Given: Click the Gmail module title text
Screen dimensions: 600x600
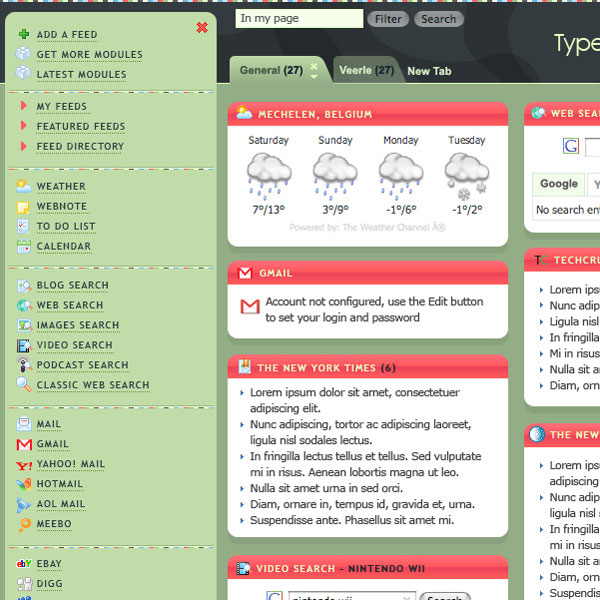Looking at the screenshot, I should [276, 273].
